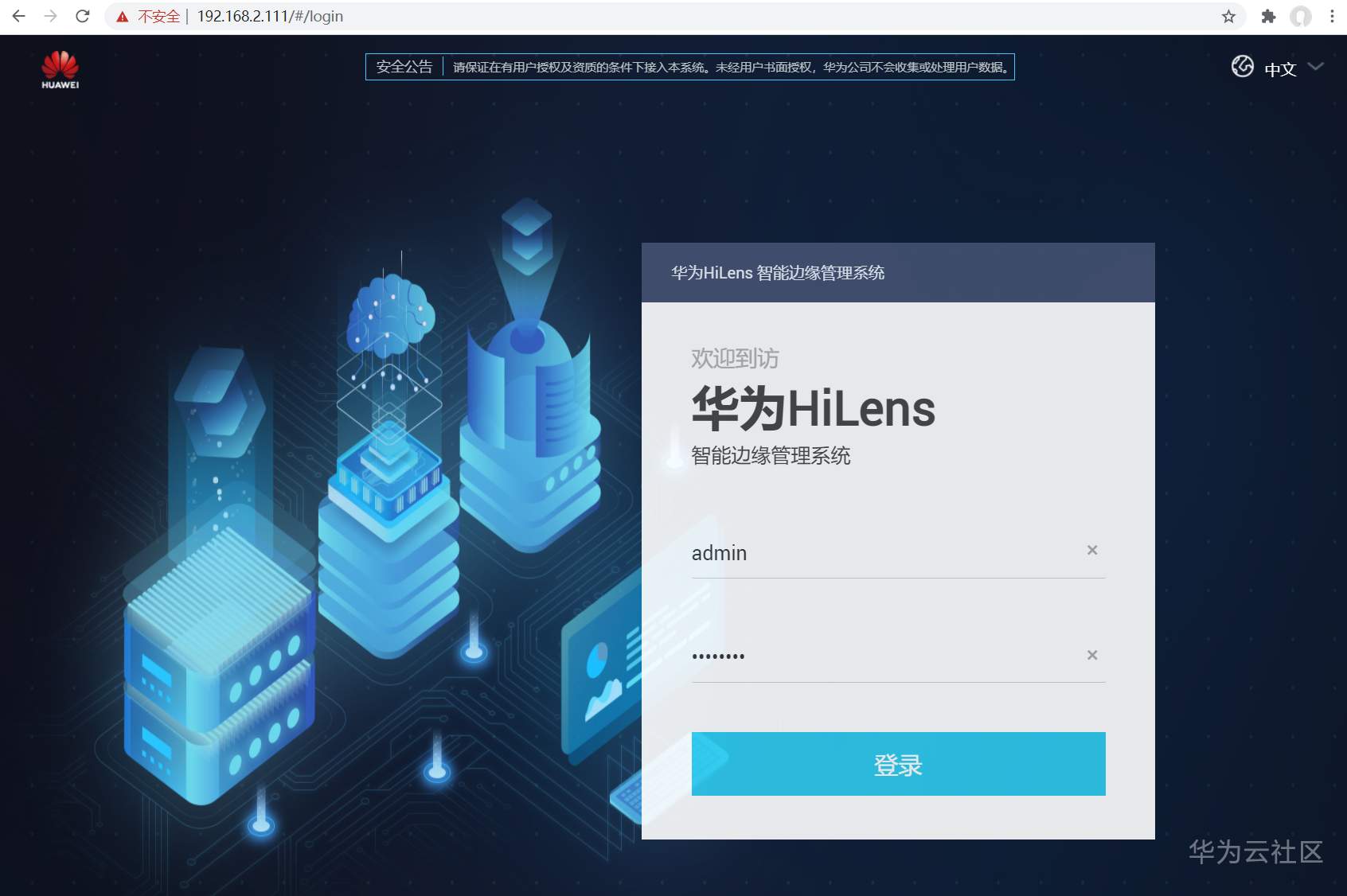The width and height of the screenshot is (1347, 896).
Task: Click the browser forward arrow
Action: [51, 16]
